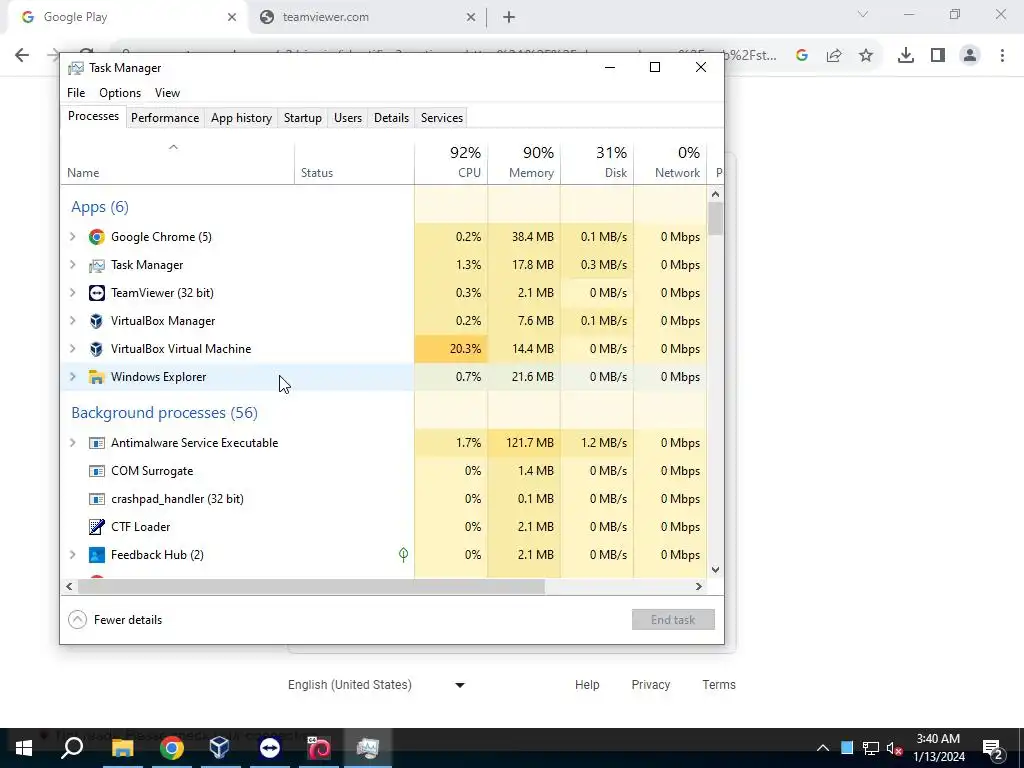Image resolution: width=1024 pixels, height=768 pixels.
Task: Open Chrome from the taskbar
Action: coord(172,748)
